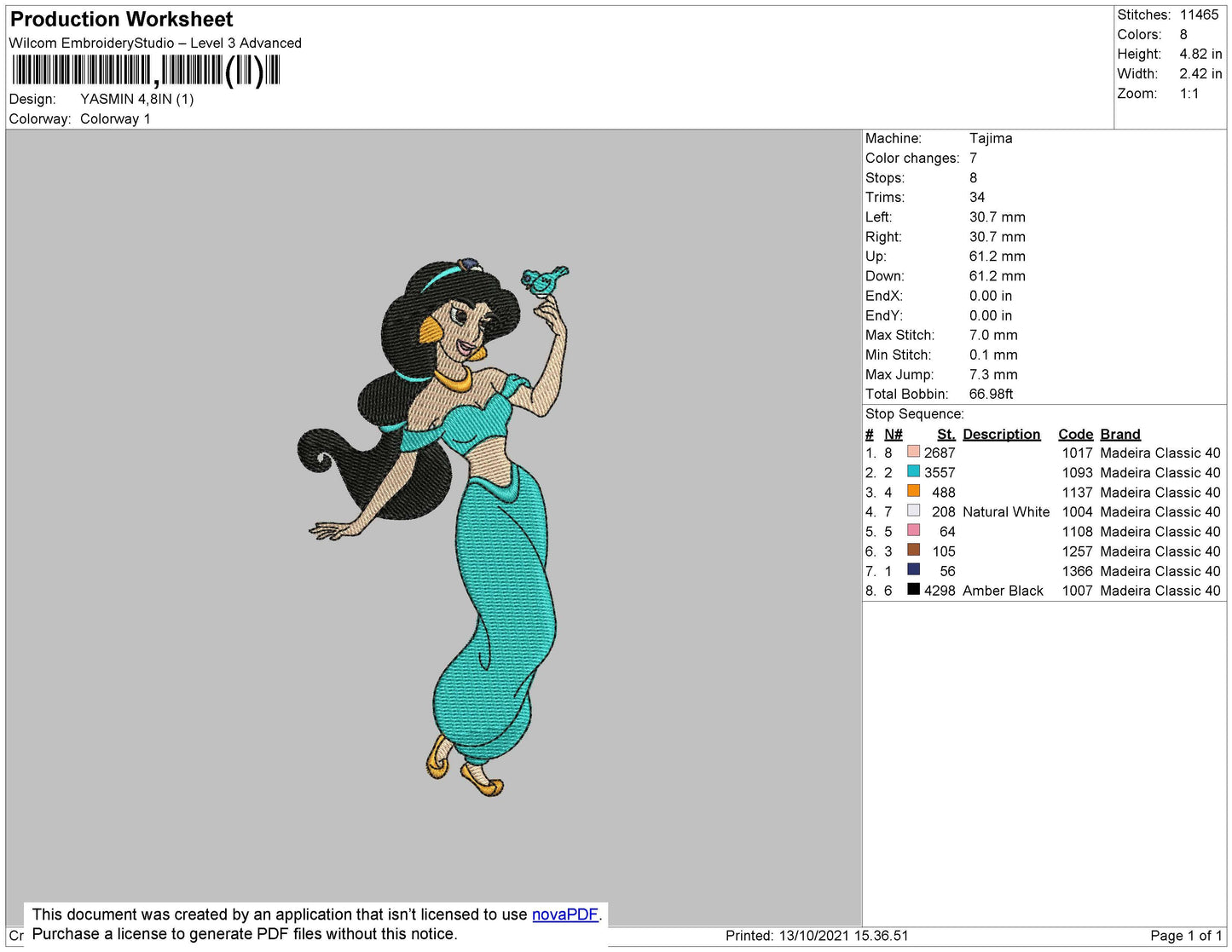Click the barcode below the Wilcom title
Screen dimensions: 1232x952
click(x=146, y=71)
